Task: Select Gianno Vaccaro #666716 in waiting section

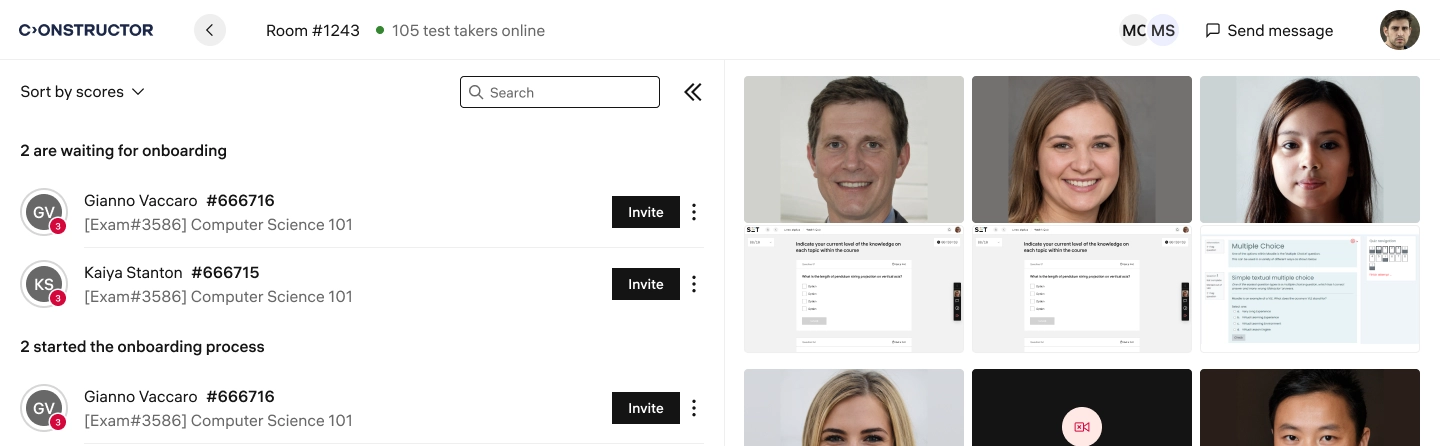Action: 179,200
